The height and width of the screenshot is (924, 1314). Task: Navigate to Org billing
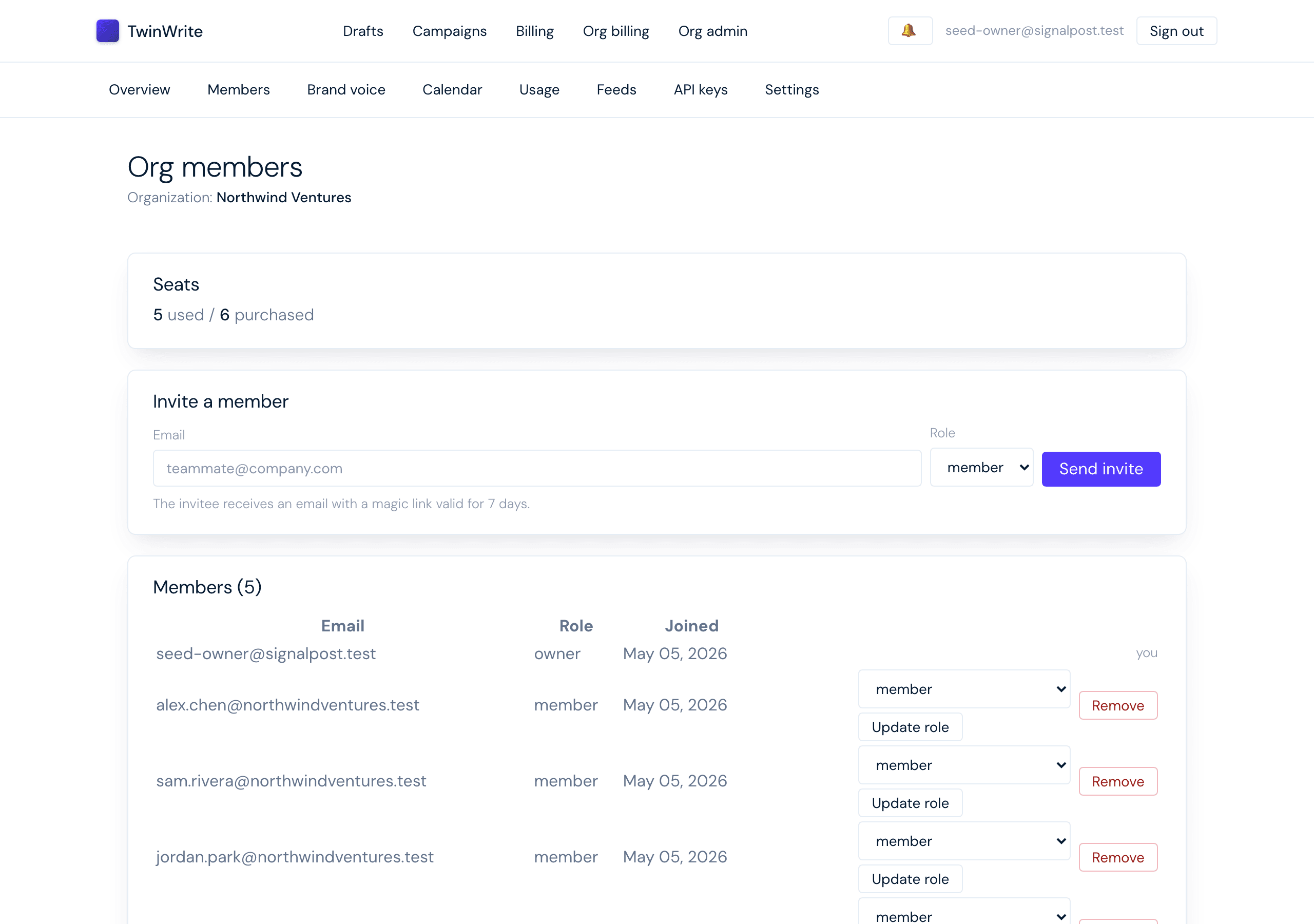(x=616, y=31)
